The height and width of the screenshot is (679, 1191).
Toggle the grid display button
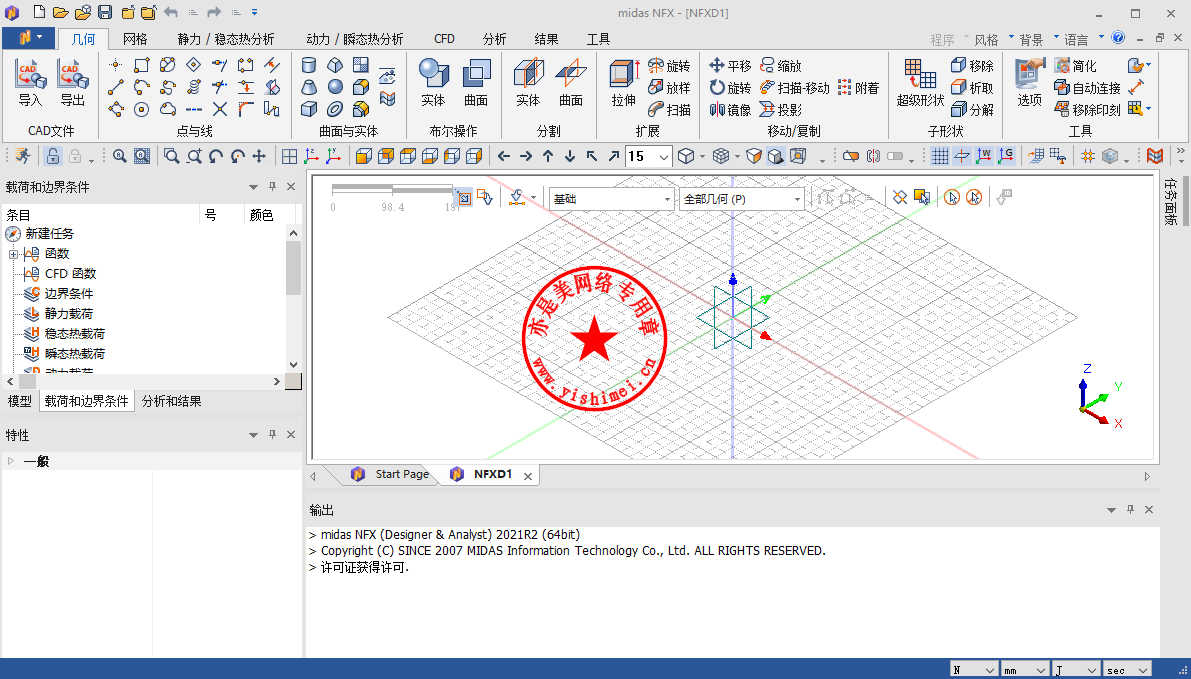click(940, 156)
